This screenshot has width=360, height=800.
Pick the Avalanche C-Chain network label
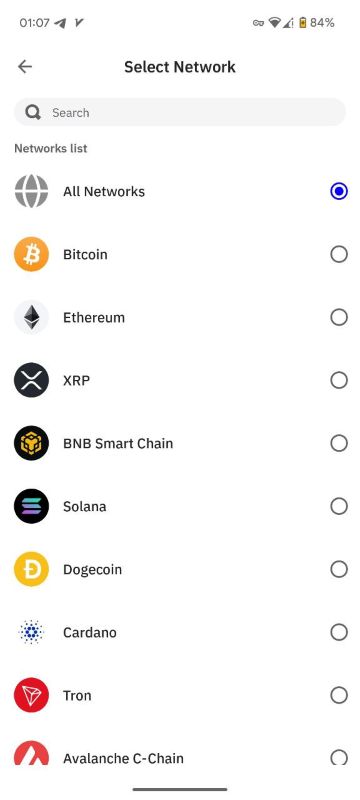pos(123,758)
